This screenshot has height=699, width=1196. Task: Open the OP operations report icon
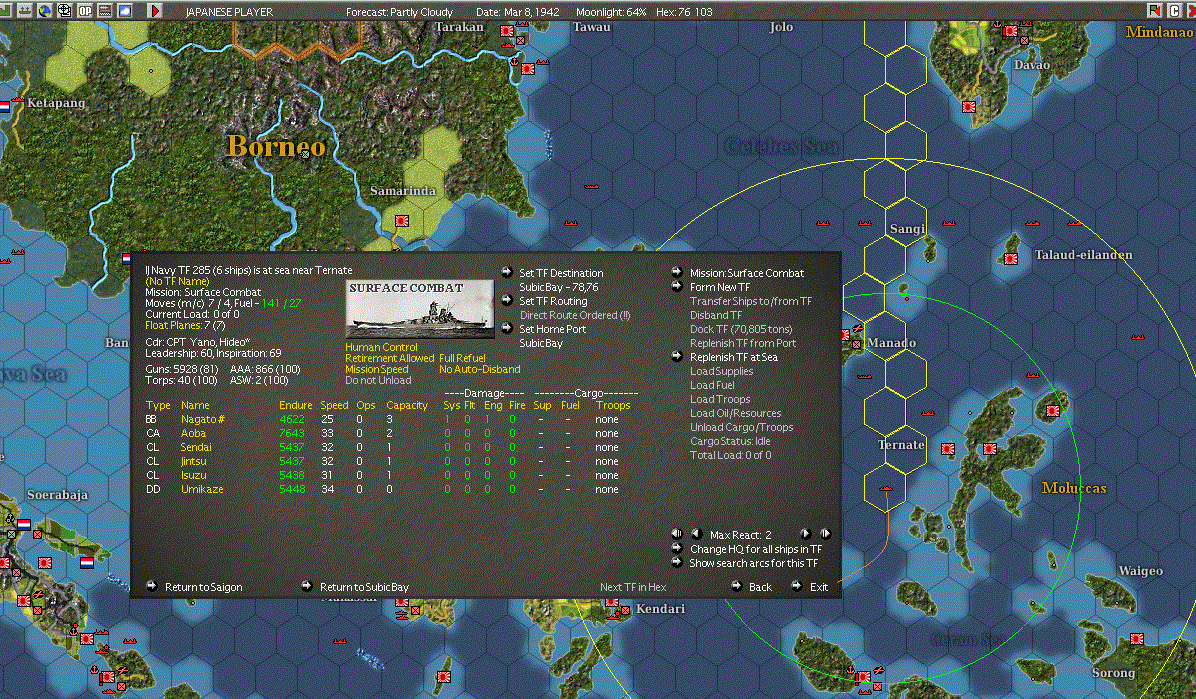(x=85, y=11)
